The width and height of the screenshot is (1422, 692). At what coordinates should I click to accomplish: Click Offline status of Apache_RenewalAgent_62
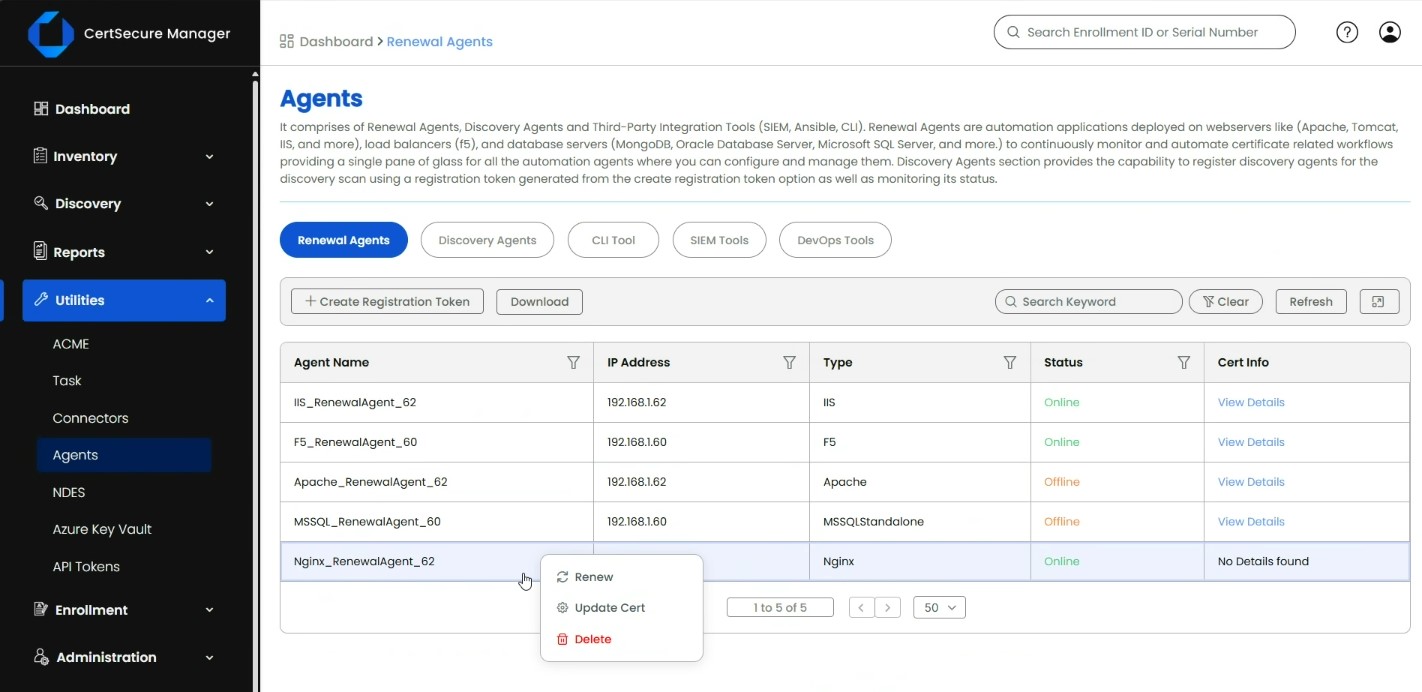1062,482
